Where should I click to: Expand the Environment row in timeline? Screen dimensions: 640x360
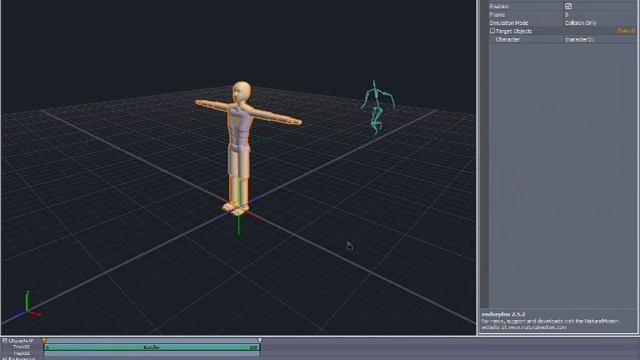click(x=5, y=358)
